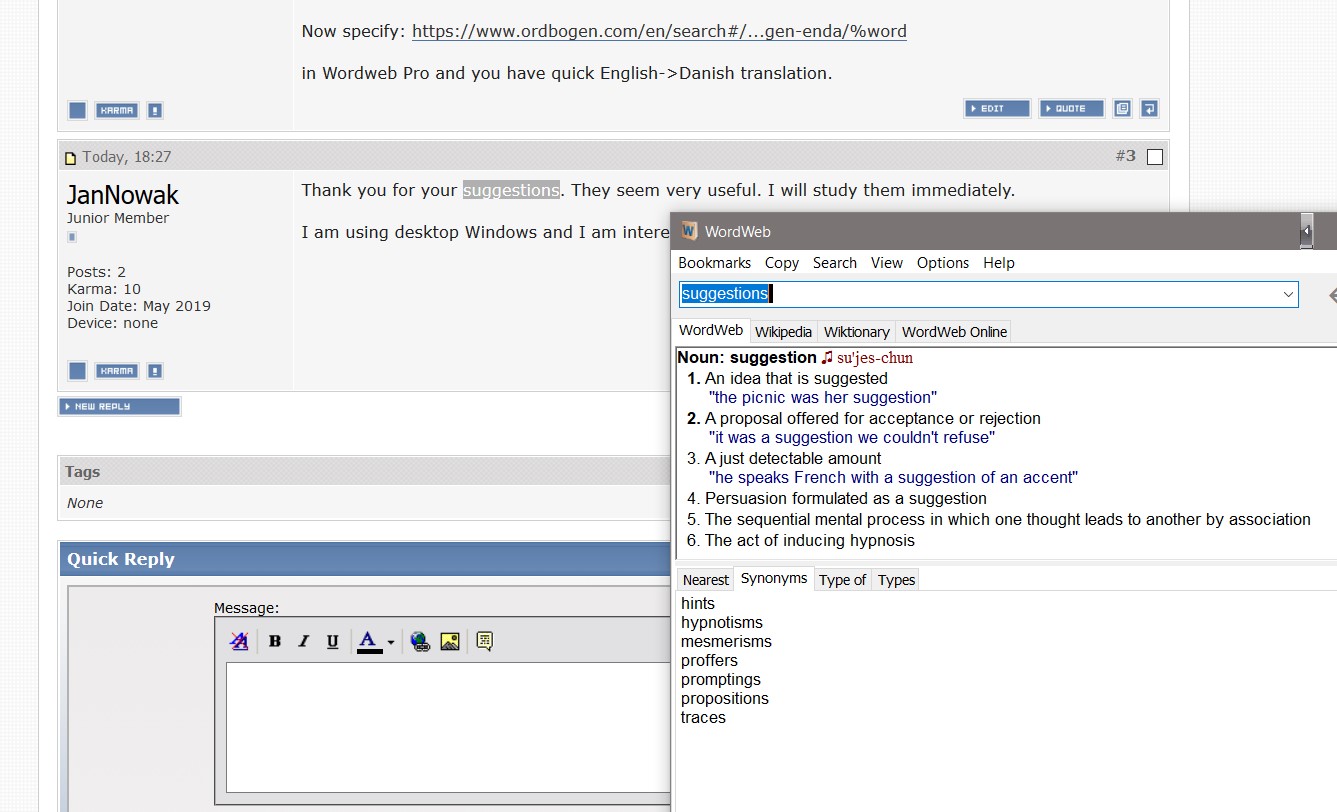The width and height of the screenshot is (1337, 812).
Task: Show the Nearest words tab
Action: [705, 580]
